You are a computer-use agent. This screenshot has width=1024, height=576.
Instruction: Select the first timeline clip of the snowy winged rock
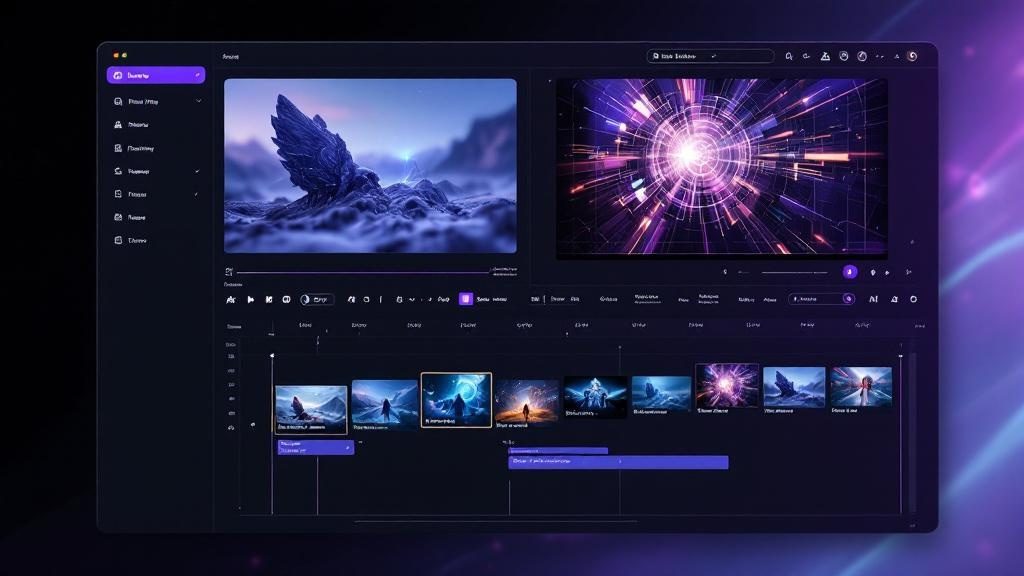311,409
